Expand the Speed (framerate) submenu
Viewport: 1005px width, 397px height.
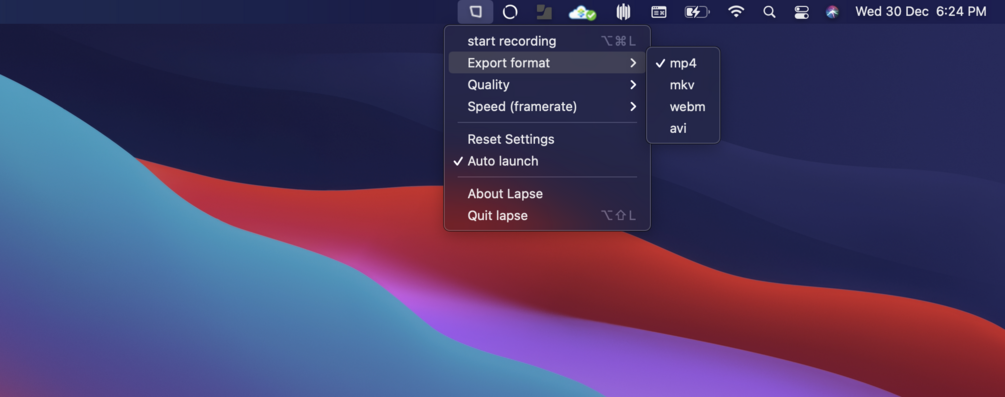(x=547, y=106)
